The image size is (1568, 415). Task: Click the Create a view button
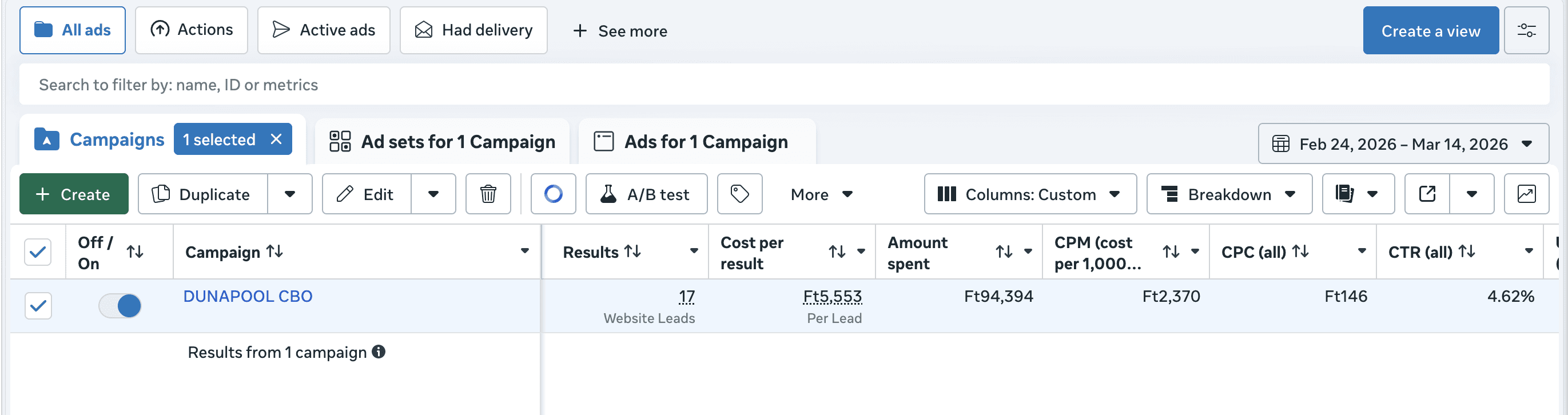[1430, 30]
